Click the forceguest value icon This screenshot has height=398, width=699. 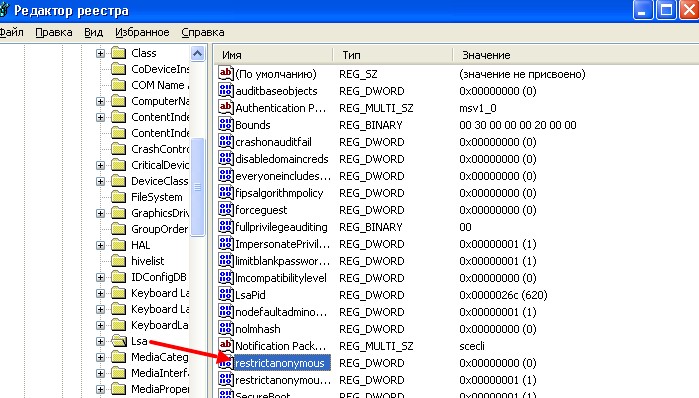[x=226, y=209]
